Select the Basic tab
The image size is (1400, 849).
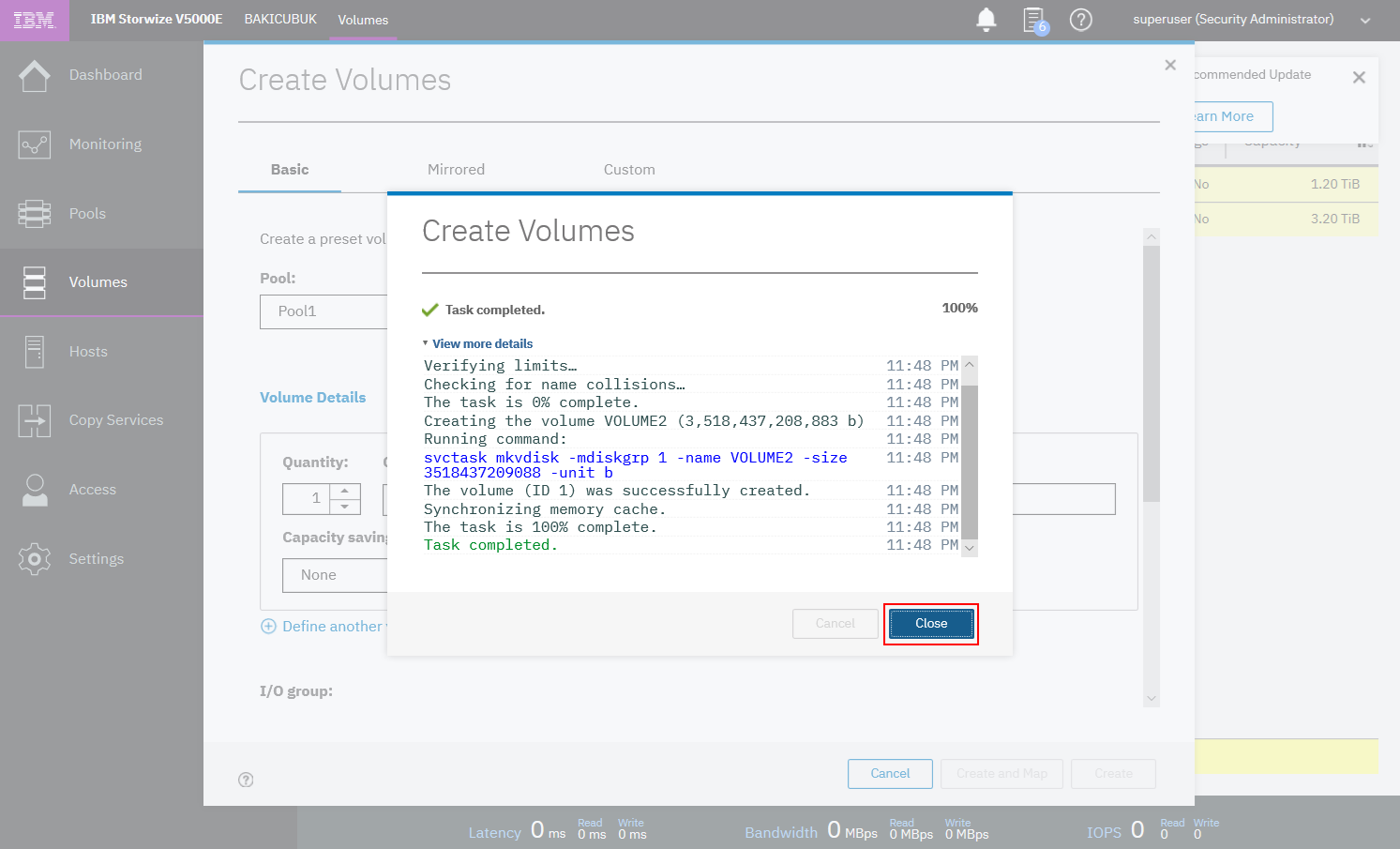290,170
